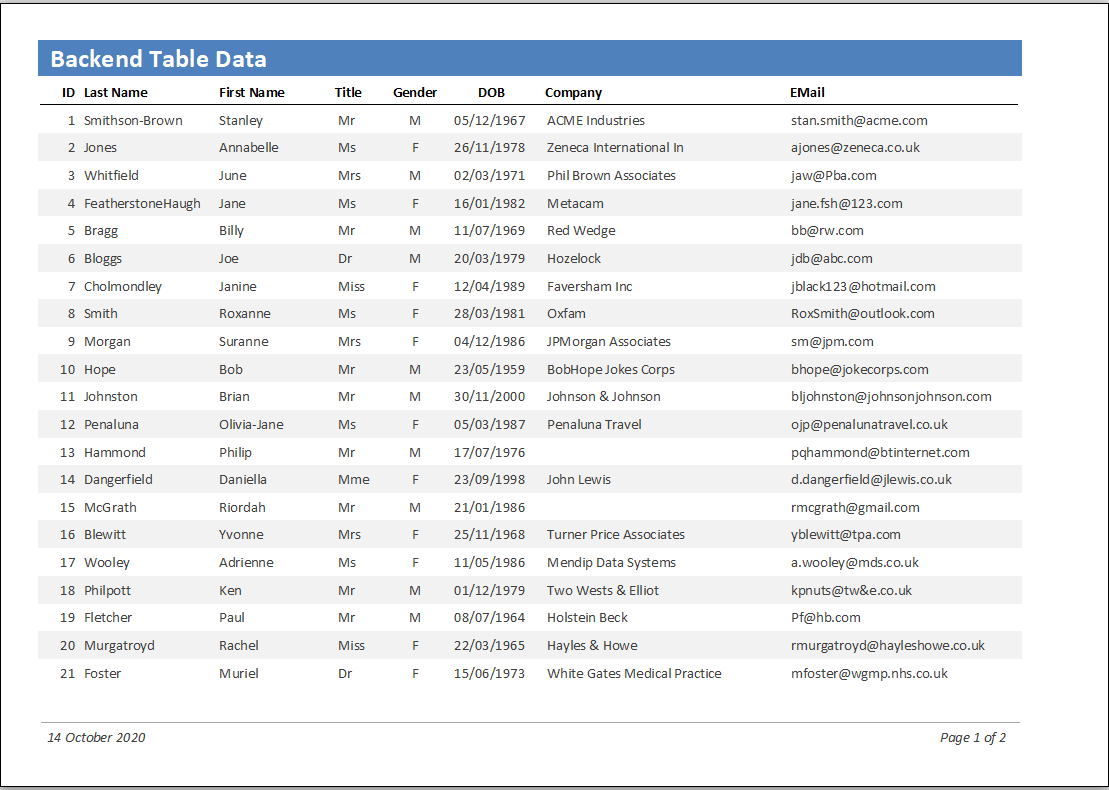Click email rmcgrath@gmail.com

pyautogui.click(x=855, y=507)
